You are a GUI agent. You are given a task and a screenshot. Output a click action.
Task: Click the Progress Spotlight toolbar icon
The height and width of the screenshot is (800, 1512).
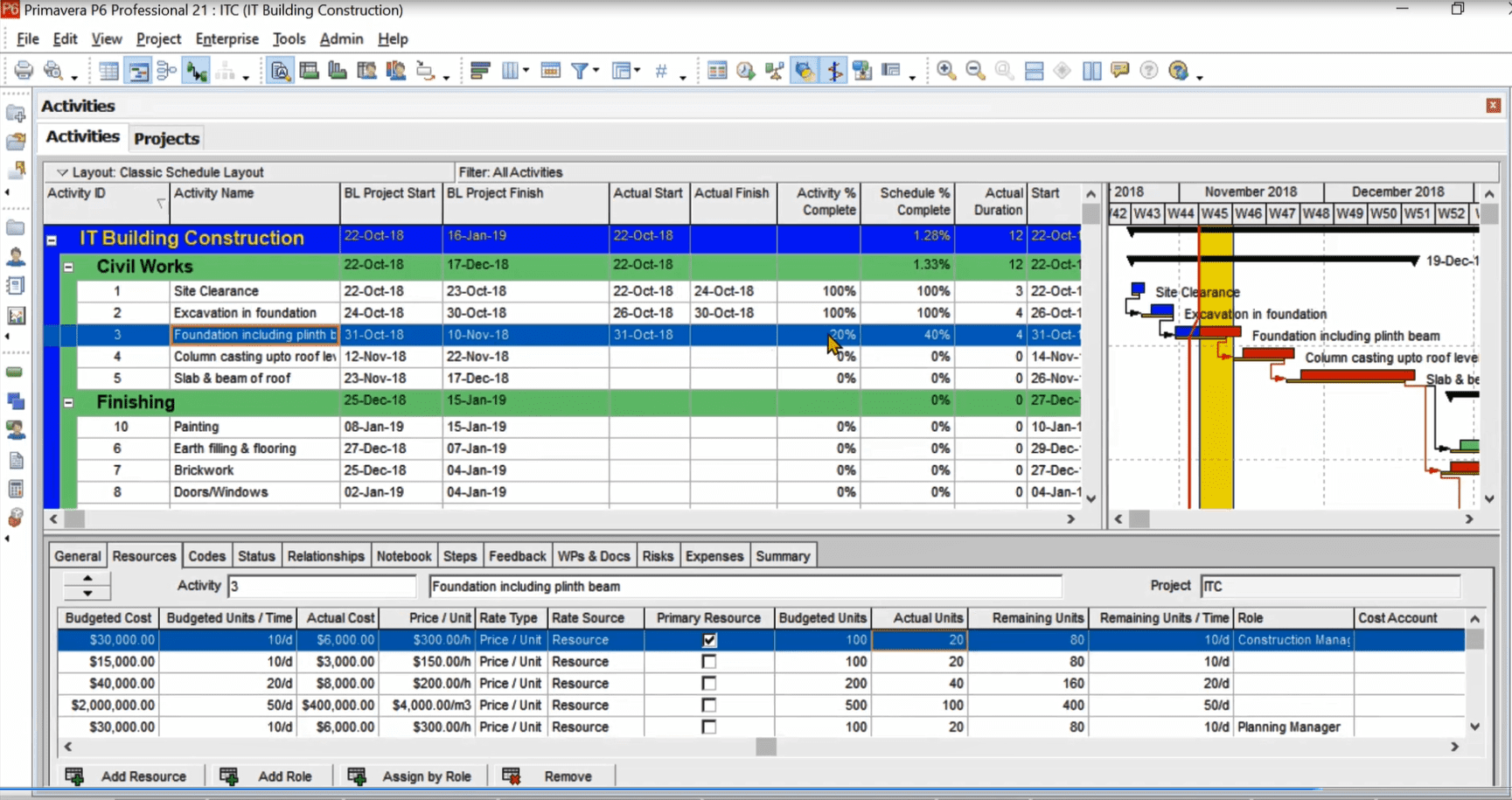805,71
